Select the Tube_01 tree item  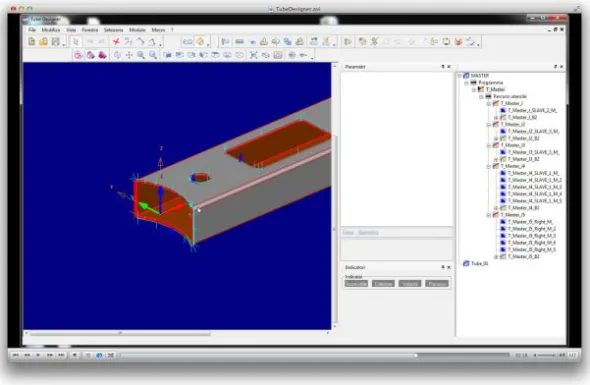click(x=480, y=263)
